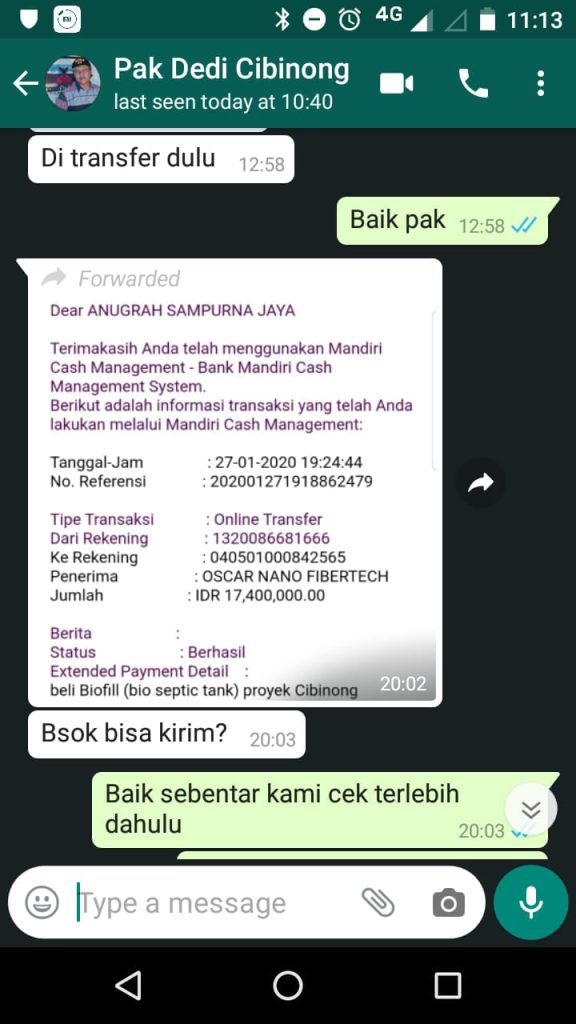The width and height of the screenshot is (576, 1024).
Task: Open the three-dot overflow menu
Action: 540,84
